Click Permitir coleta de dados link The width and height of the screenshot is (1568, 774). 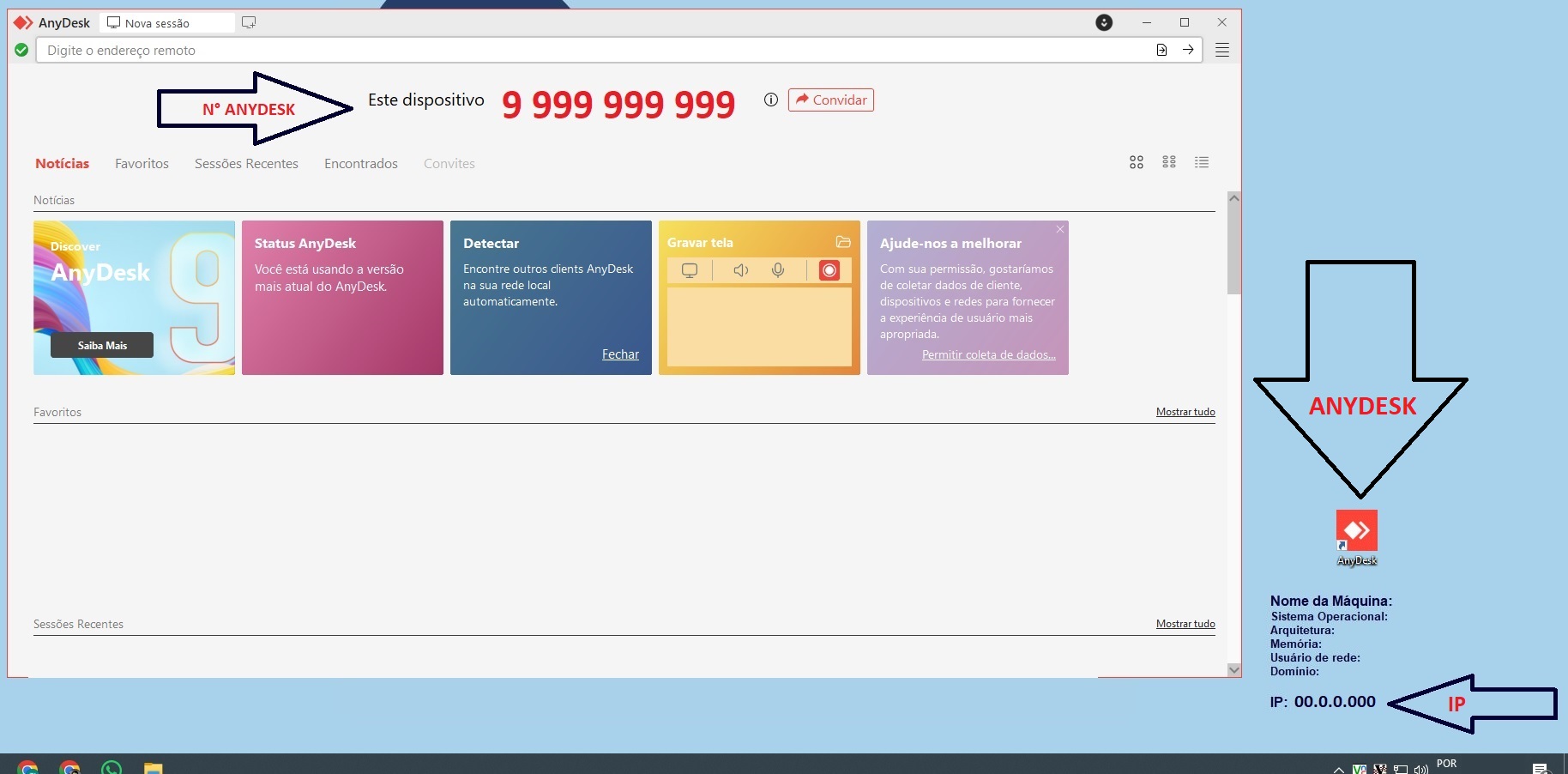point(988,354)
